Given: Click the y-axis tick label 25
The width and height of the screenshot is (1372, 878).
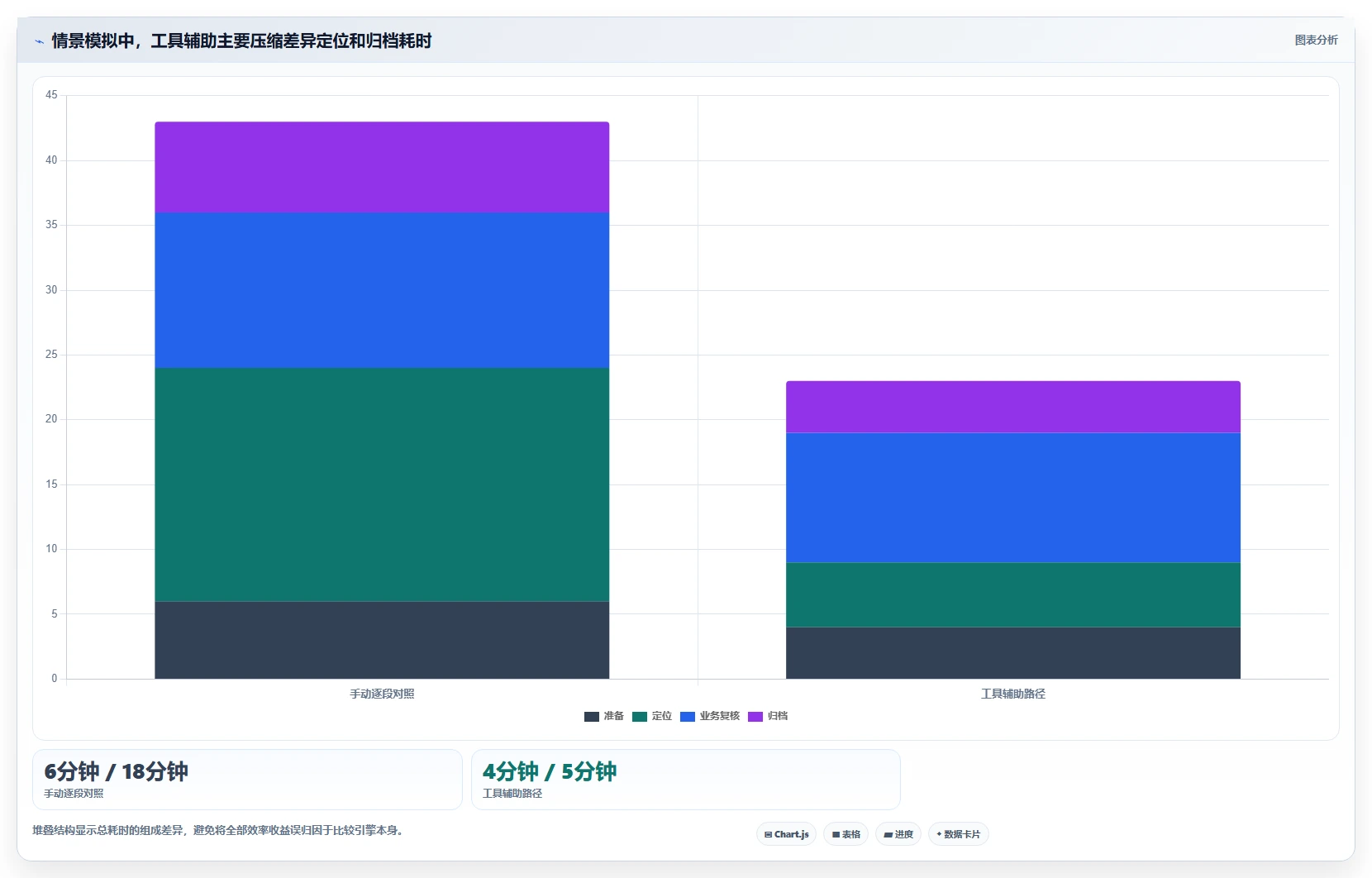Looking at the screenshot, I should tap(51, 355).
